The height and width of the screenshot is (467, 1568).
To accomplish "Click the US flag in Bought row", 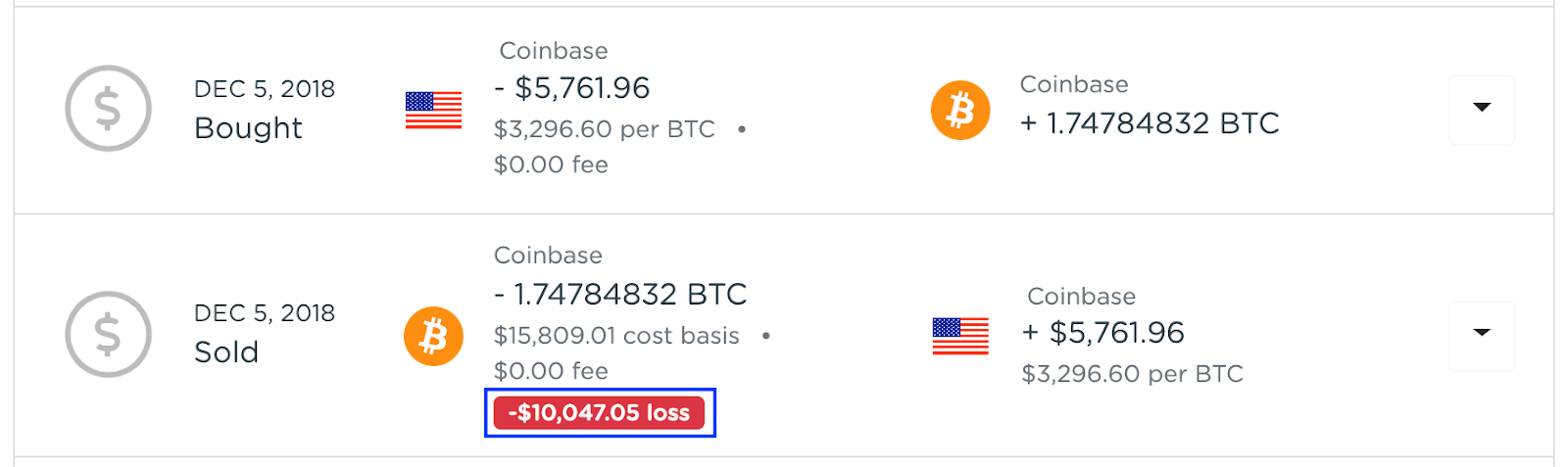I will coord(433,110).
